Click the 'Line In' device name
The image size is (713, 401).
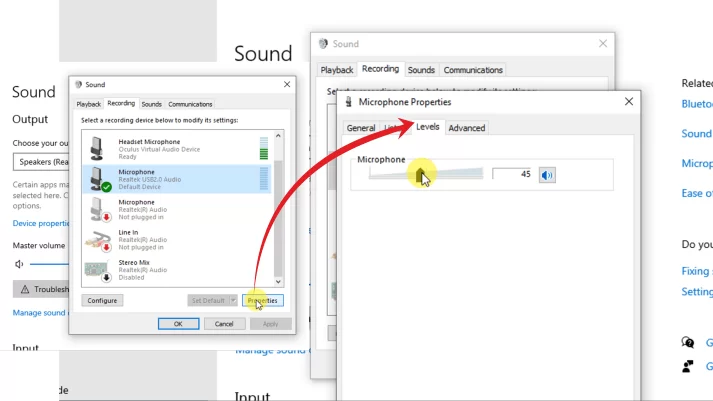(128, 232)
